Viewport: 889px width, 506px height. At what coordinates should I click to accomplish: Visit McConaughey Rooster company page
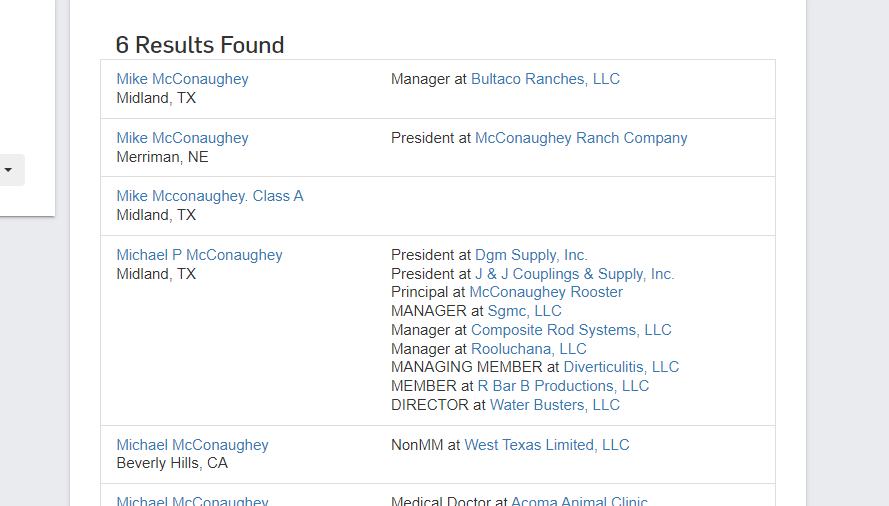pos(545,292)
